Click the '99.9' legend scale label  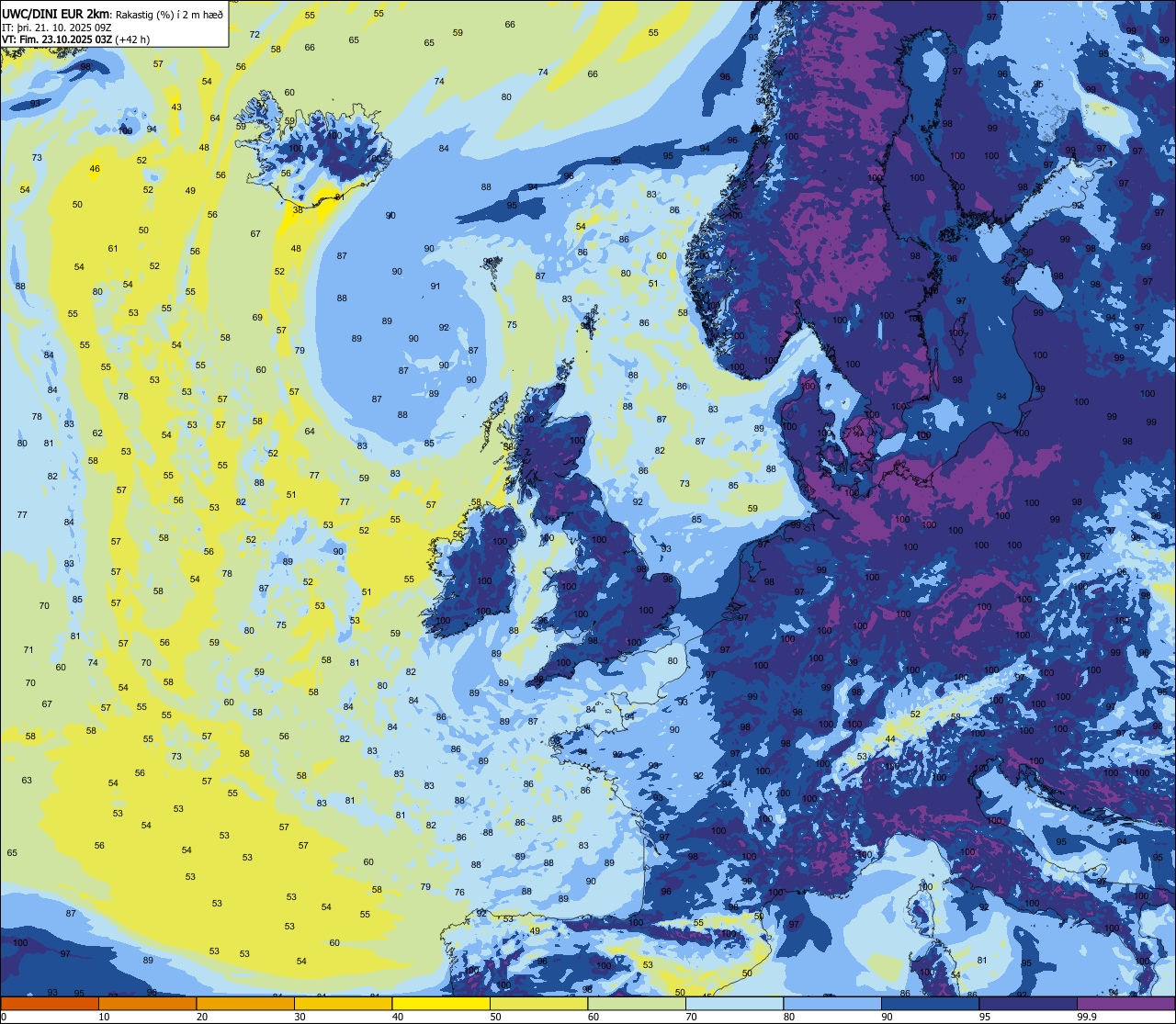pos(1087,1017)
